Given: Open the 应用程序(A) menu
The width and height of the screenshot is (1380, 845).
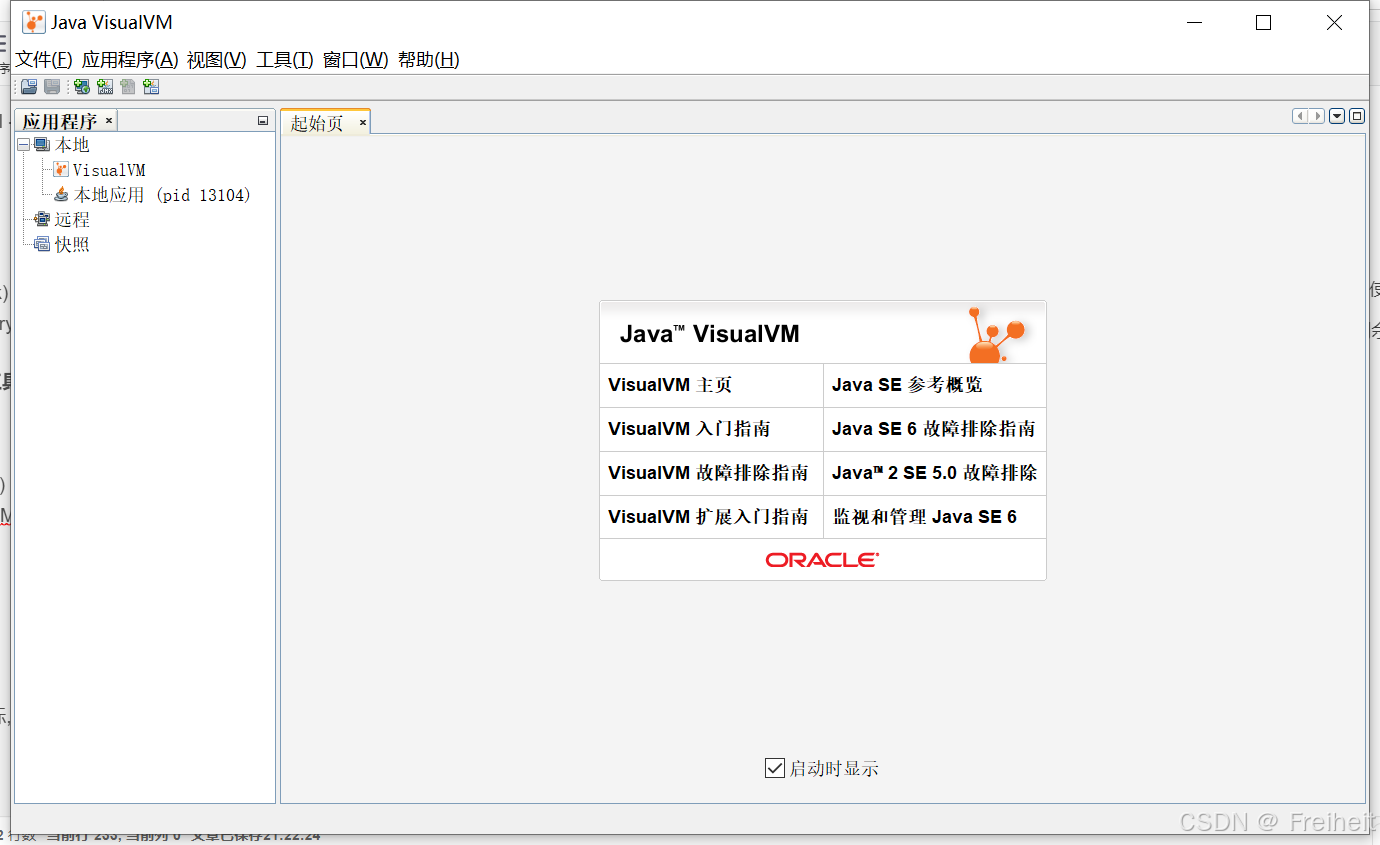Looking at the screenshot, I should pyautogui.click(x=130, y=60).
